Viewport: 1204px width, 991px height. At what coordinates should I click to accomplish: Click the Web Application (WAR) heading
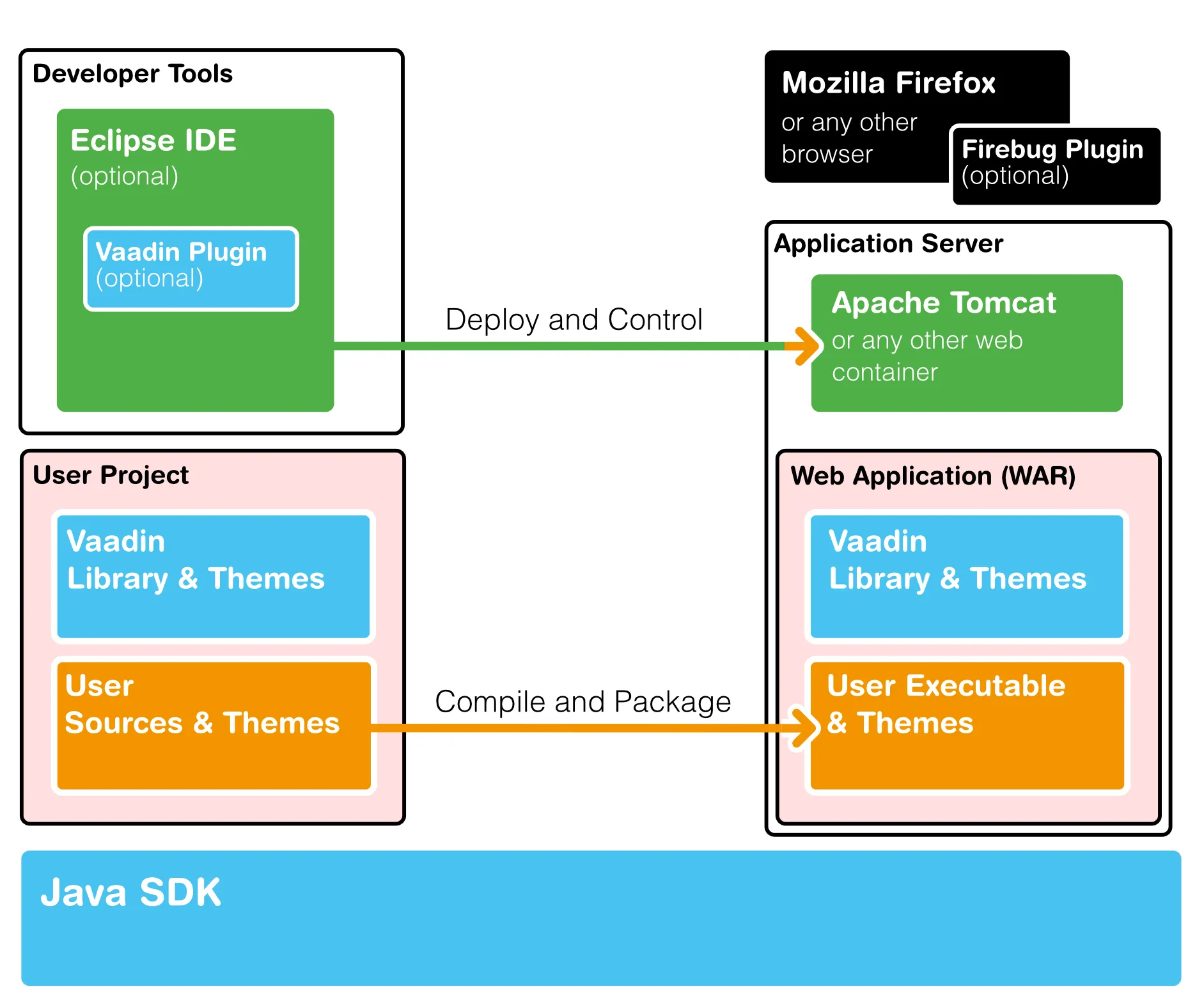tap(933, 476)
